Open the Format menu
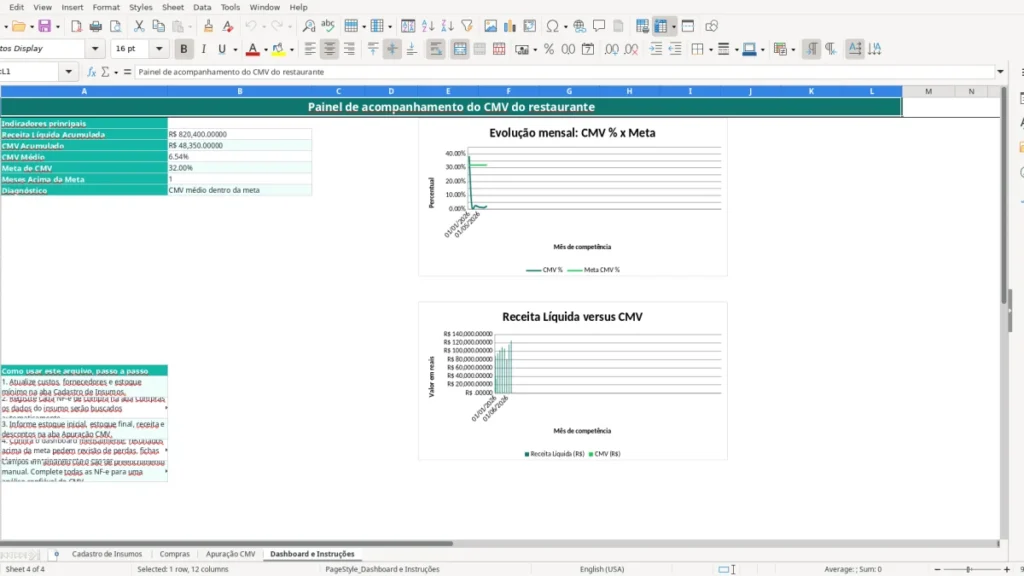 (x=106, y=7)
